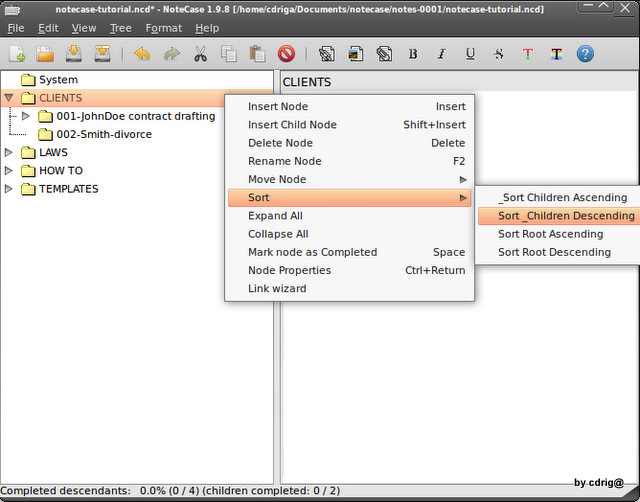Click the Completed descendants status bar text
Viewport: 640px width, 502px height.
click(170, 491)
